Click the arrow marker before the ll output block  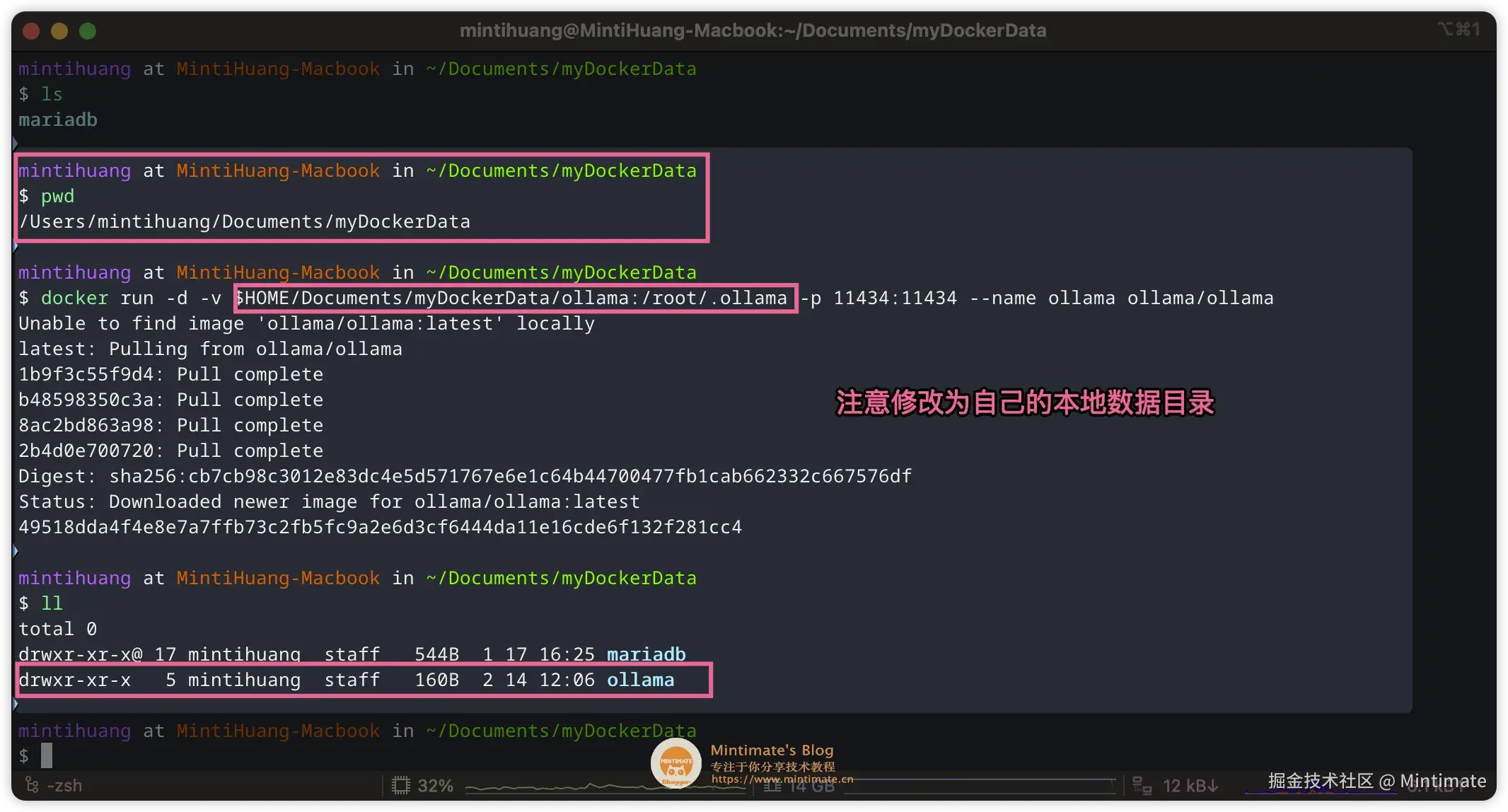click(15, 551)
